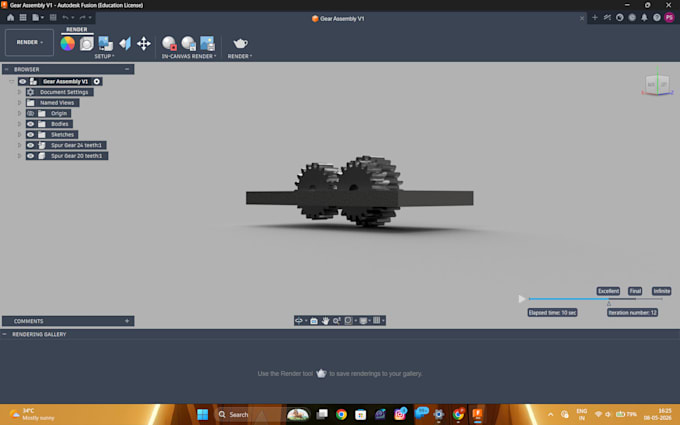680x425 pixels.
Task: Expand the Named Views node
Action: pos(19,102)
